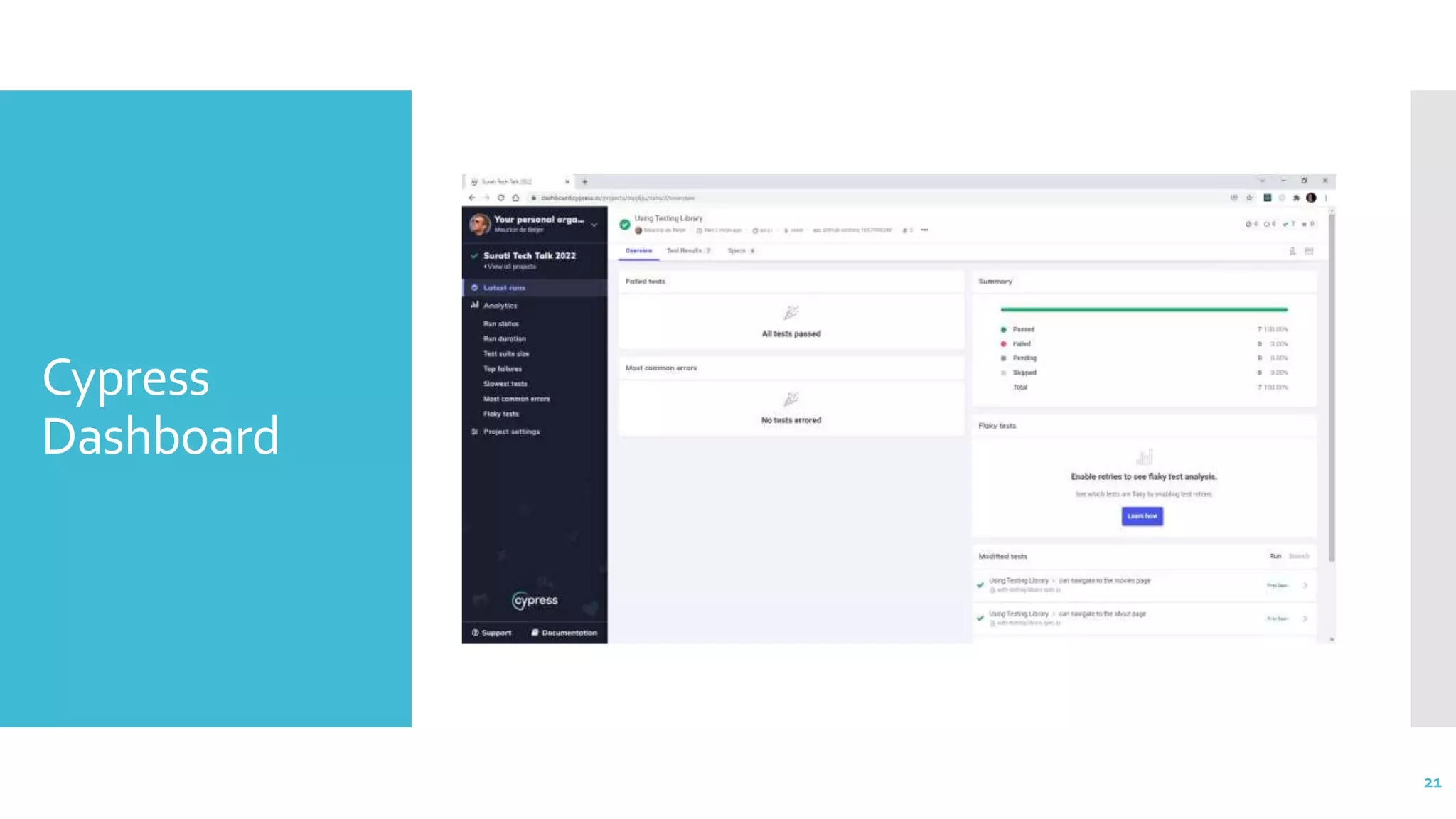Open the Analytics section
Image resolution: width=1456 pixels, height=819 pixels.
click(x=500, y=306)
